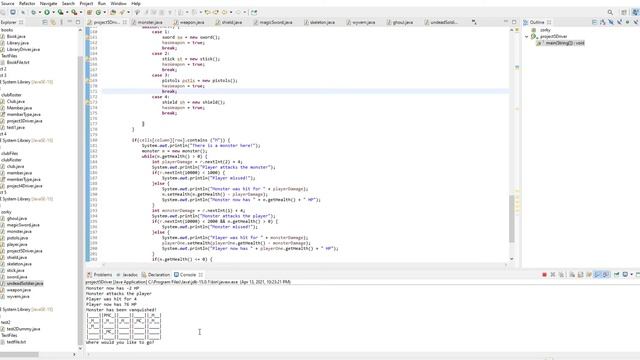Toggle Scroll Lock in Console toolbar
The height and width of the screenshot is (360, 640).
coord(580,275)
